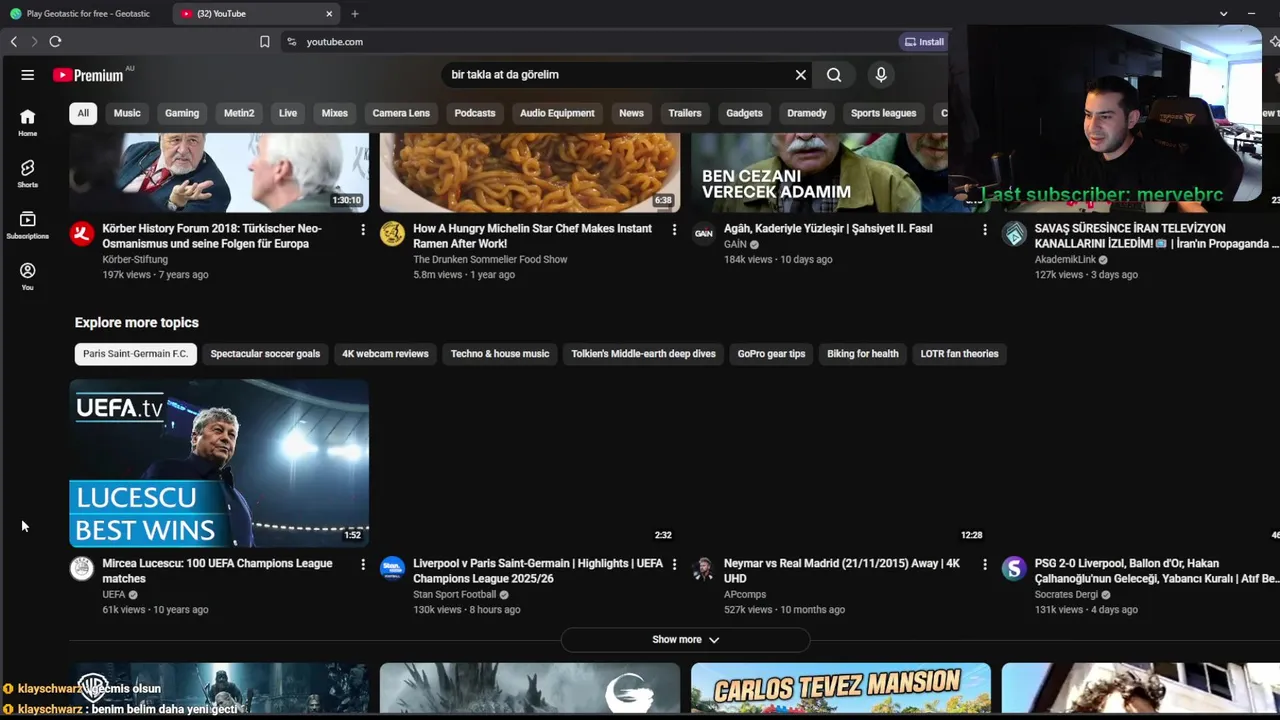The height and width of the screenshot is (720, 1280).
Task: Select the Music filter chip
Action: [x=127, y=113]
